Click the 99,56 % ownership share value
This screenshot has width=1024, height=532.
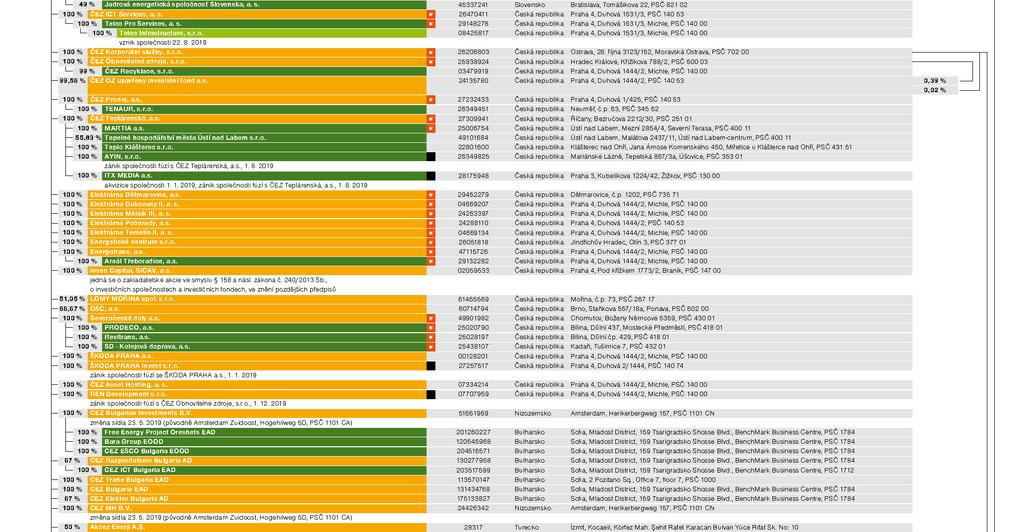pyautogui.click(x=72, y=81)
